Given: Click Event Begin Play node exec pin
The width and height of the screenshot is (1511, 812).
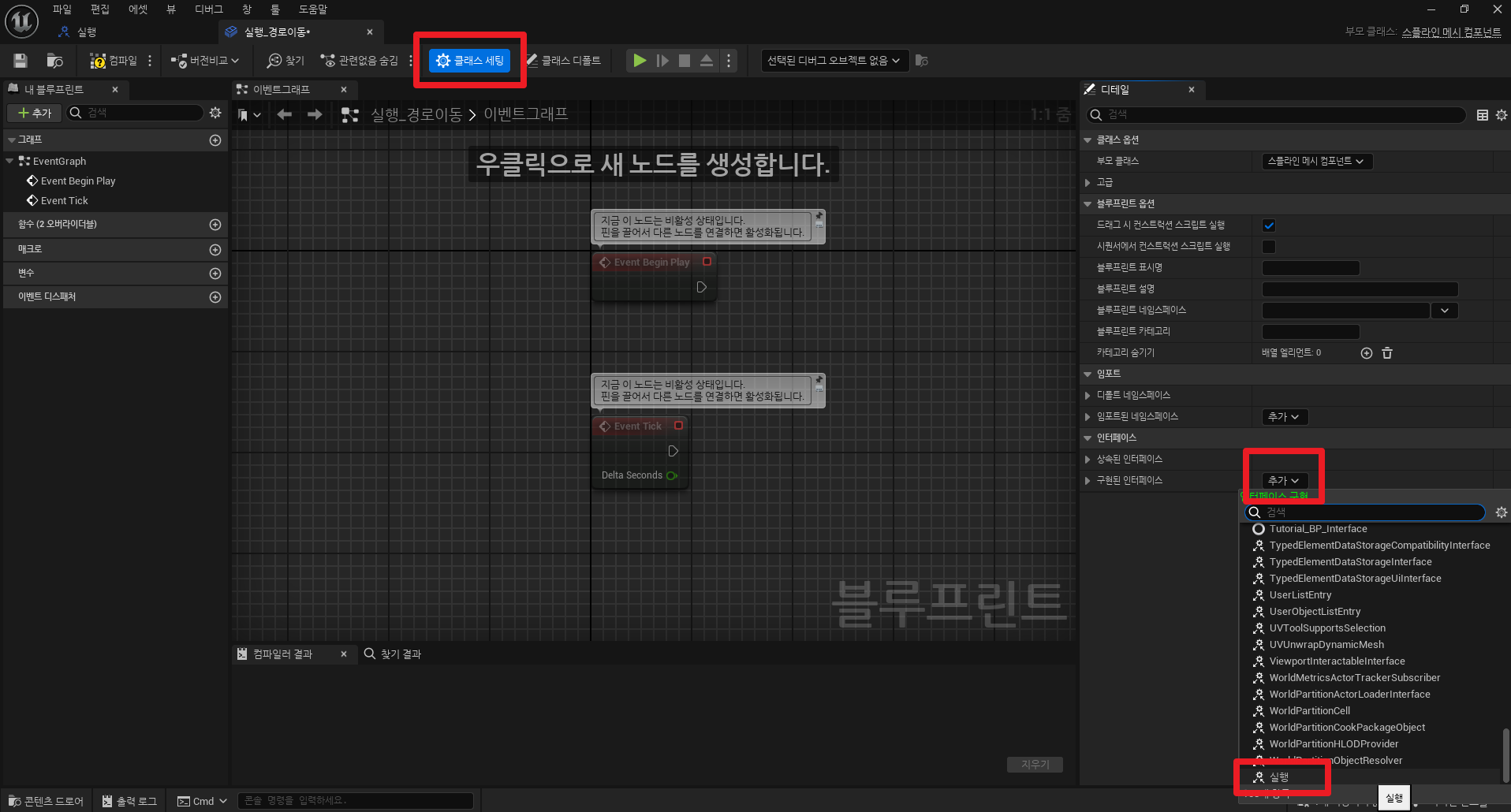Looking at the screenshot, I should pyautogui.click(x=702, y=288).
